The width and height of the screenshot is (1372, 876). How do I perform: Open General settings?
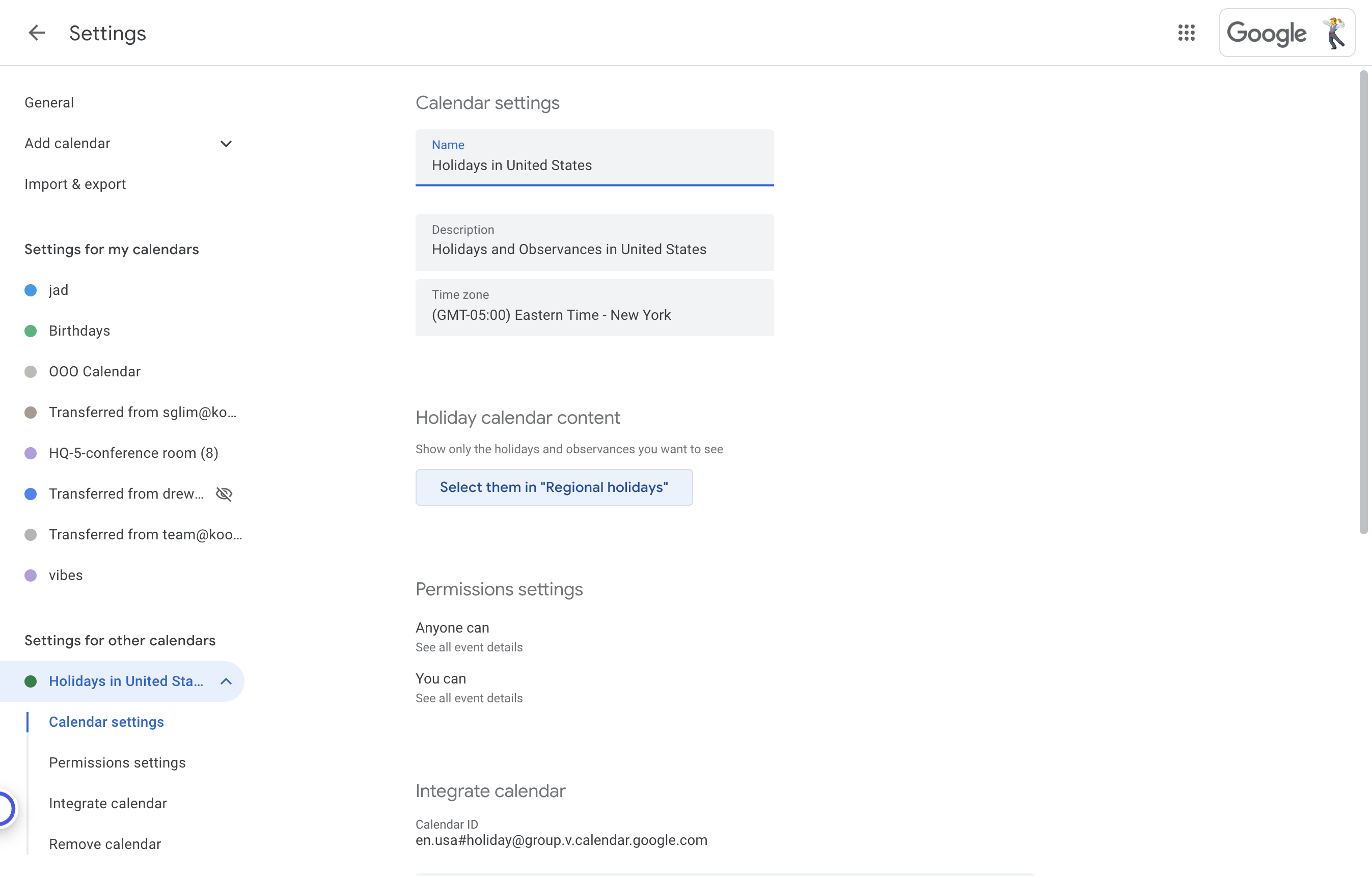point(49,102)
